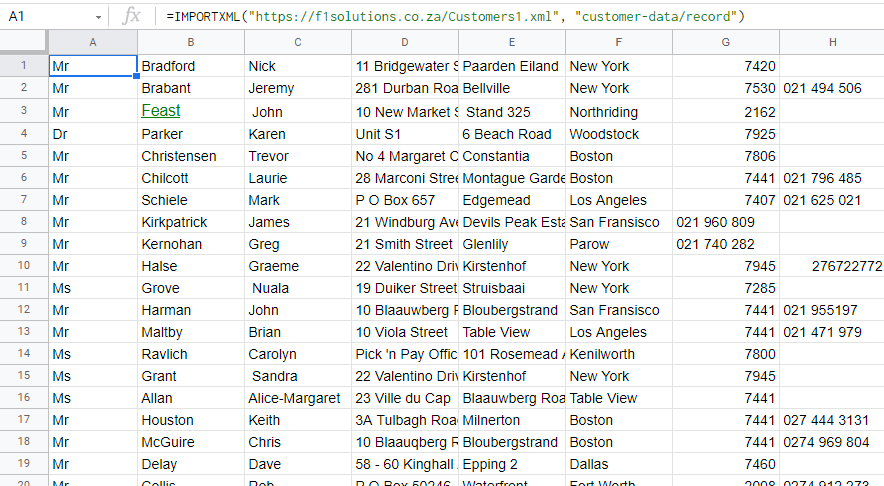Viewport: 884px width, 486px height.
Task: Select the Kirkpatrick surname cell
Action: (x=191, y=222)
